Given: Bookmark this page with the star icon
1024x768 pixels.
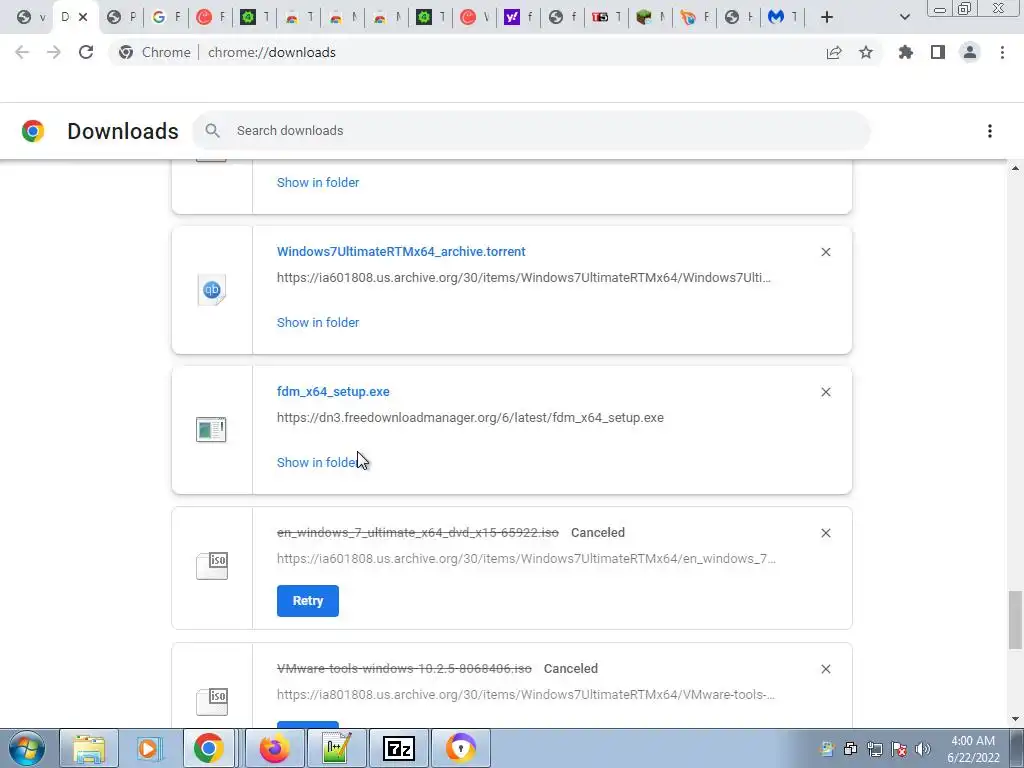Looking at the screenshot, I should [866, 52].
